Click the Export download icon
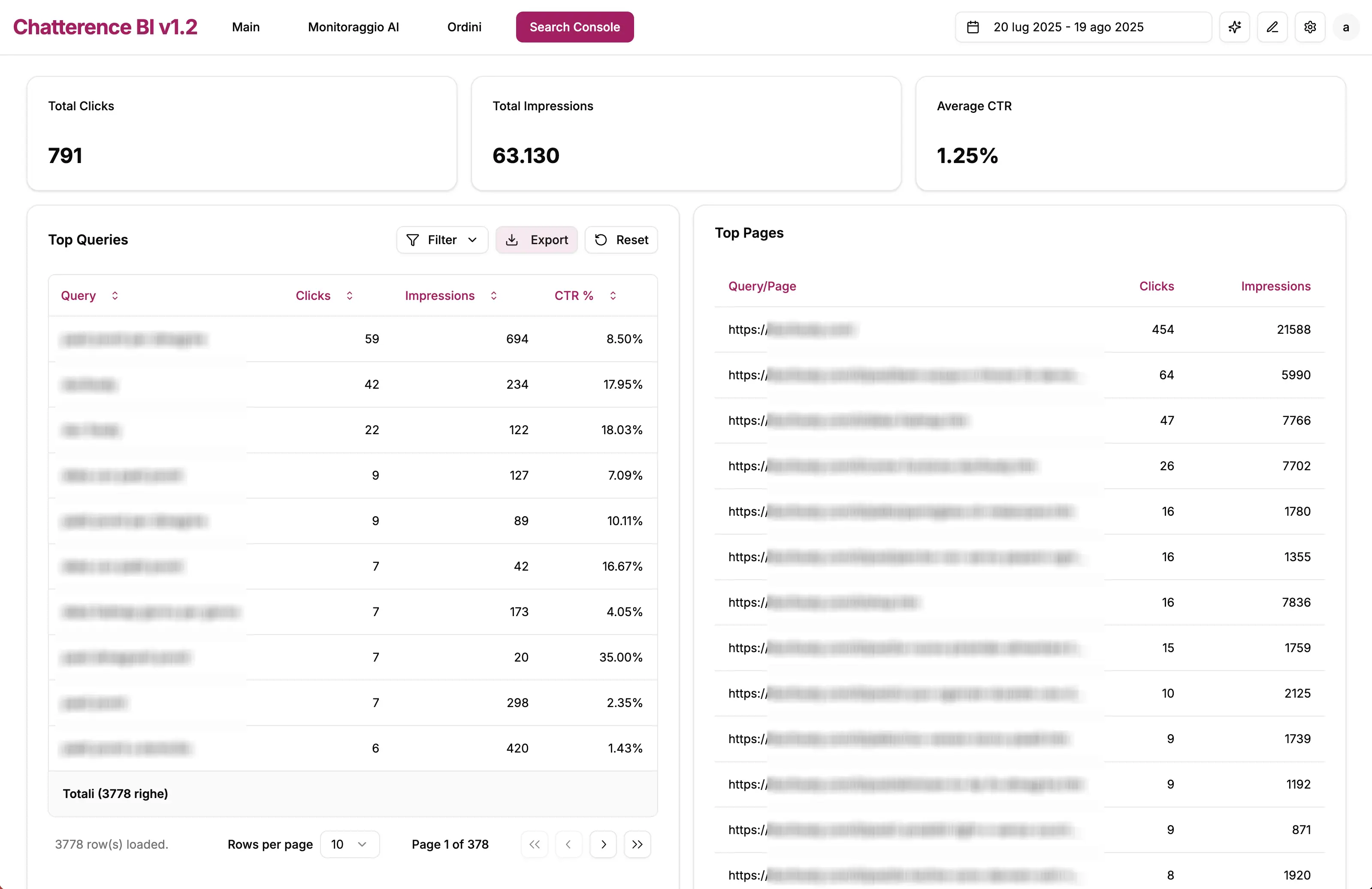This screenshot has height=889, width=1372. coord(513,240)
